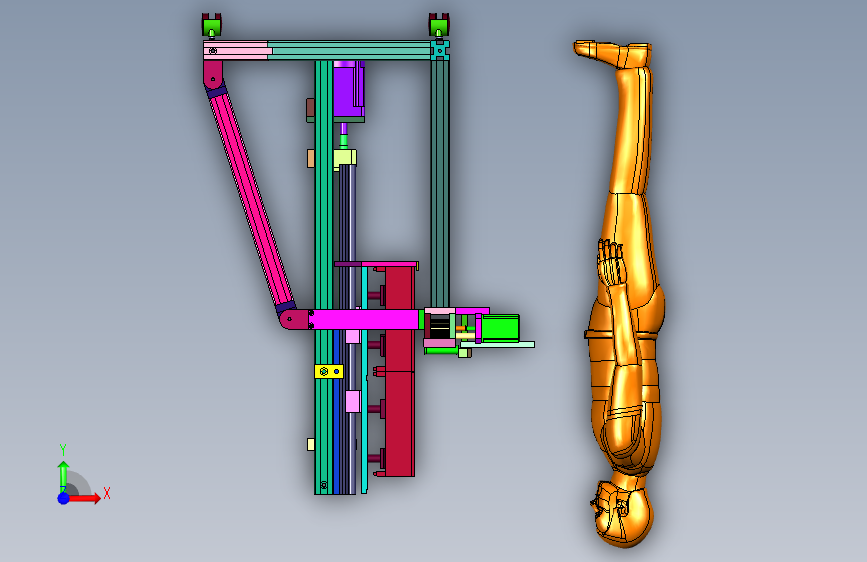Select the large red vertical block
Screen dimensions: 867x562
point(400,371)
